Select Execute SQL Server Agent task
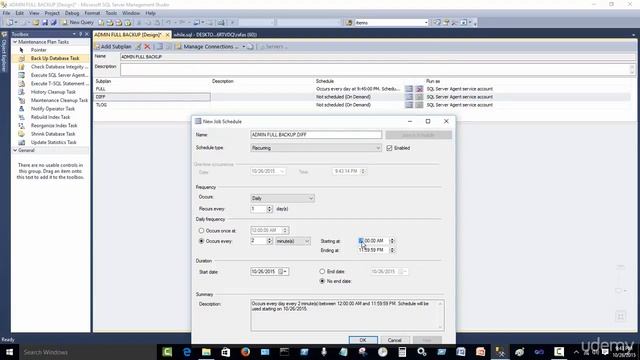 [x=59, y=75]
